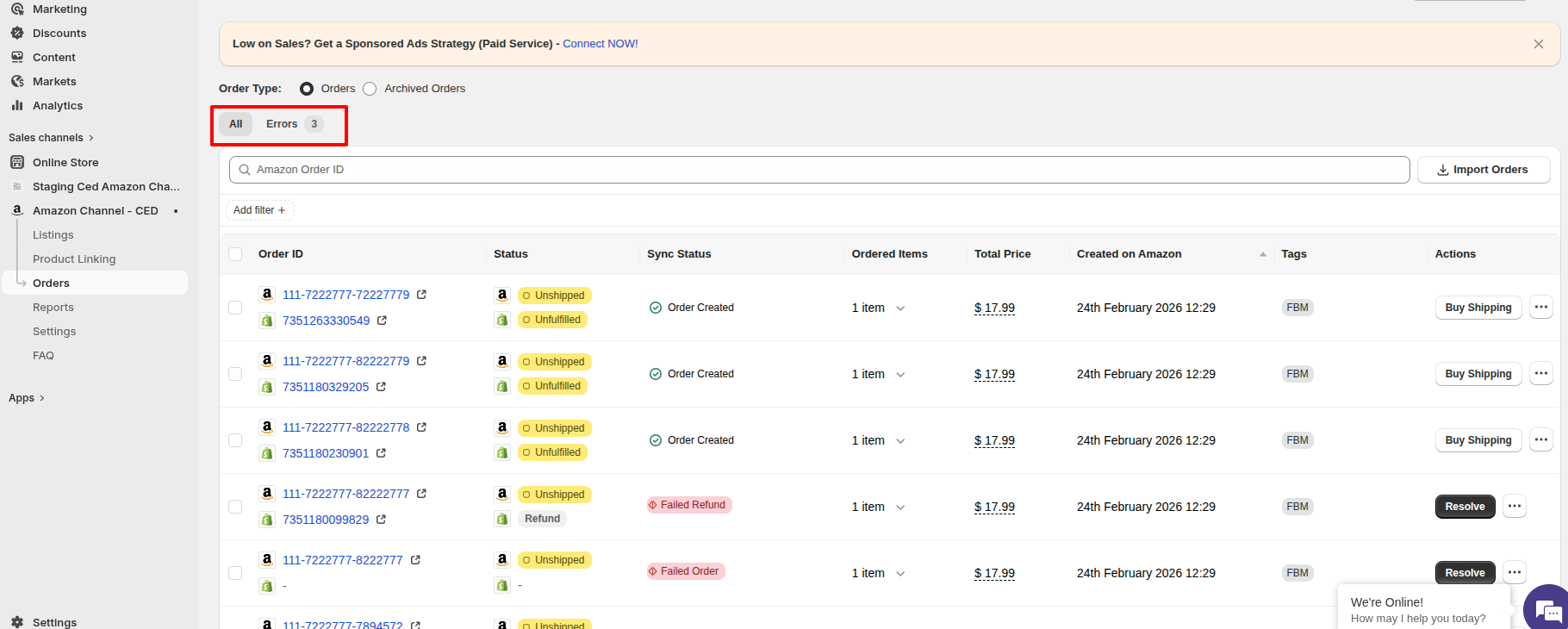Expand ordered items for order 111-7222777-72227779
This screenshot has width=1568, height=629.
pos(900,308)
